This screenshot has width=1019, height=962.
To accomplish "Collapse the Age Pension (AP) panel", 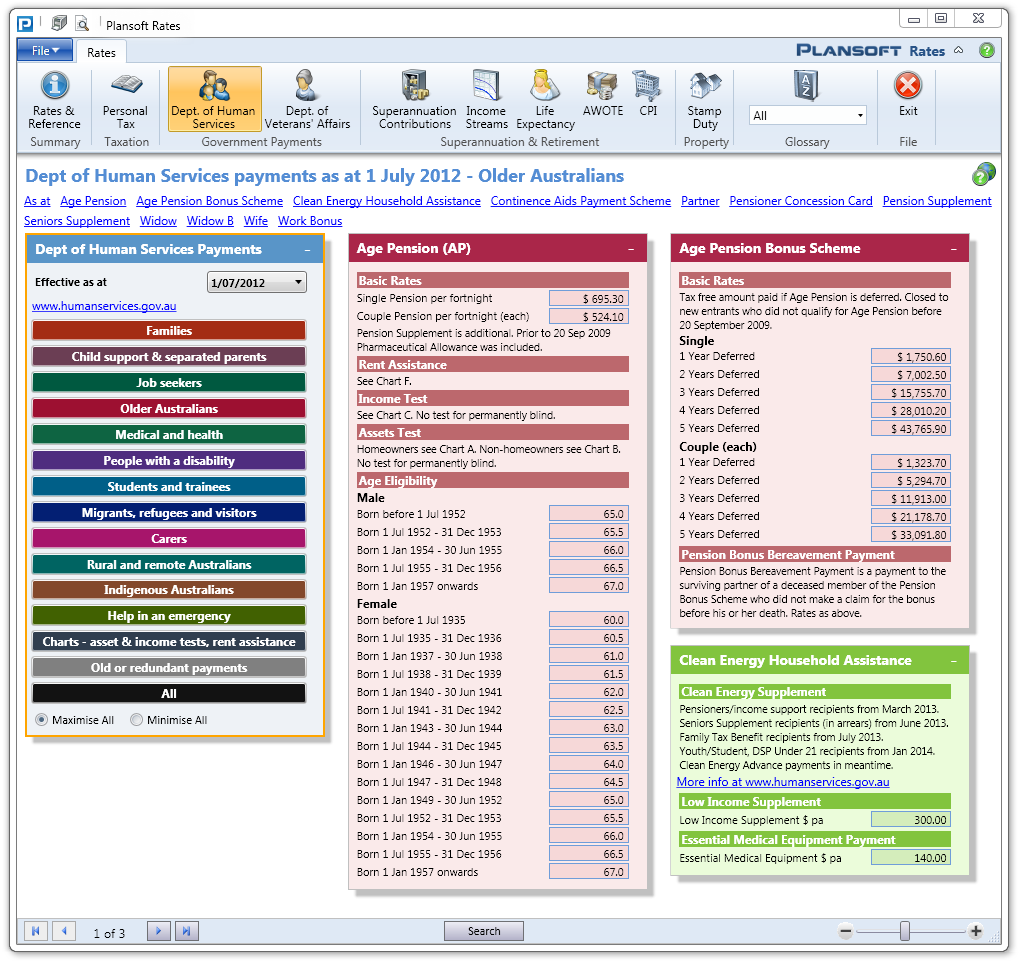I will [631, 249].
